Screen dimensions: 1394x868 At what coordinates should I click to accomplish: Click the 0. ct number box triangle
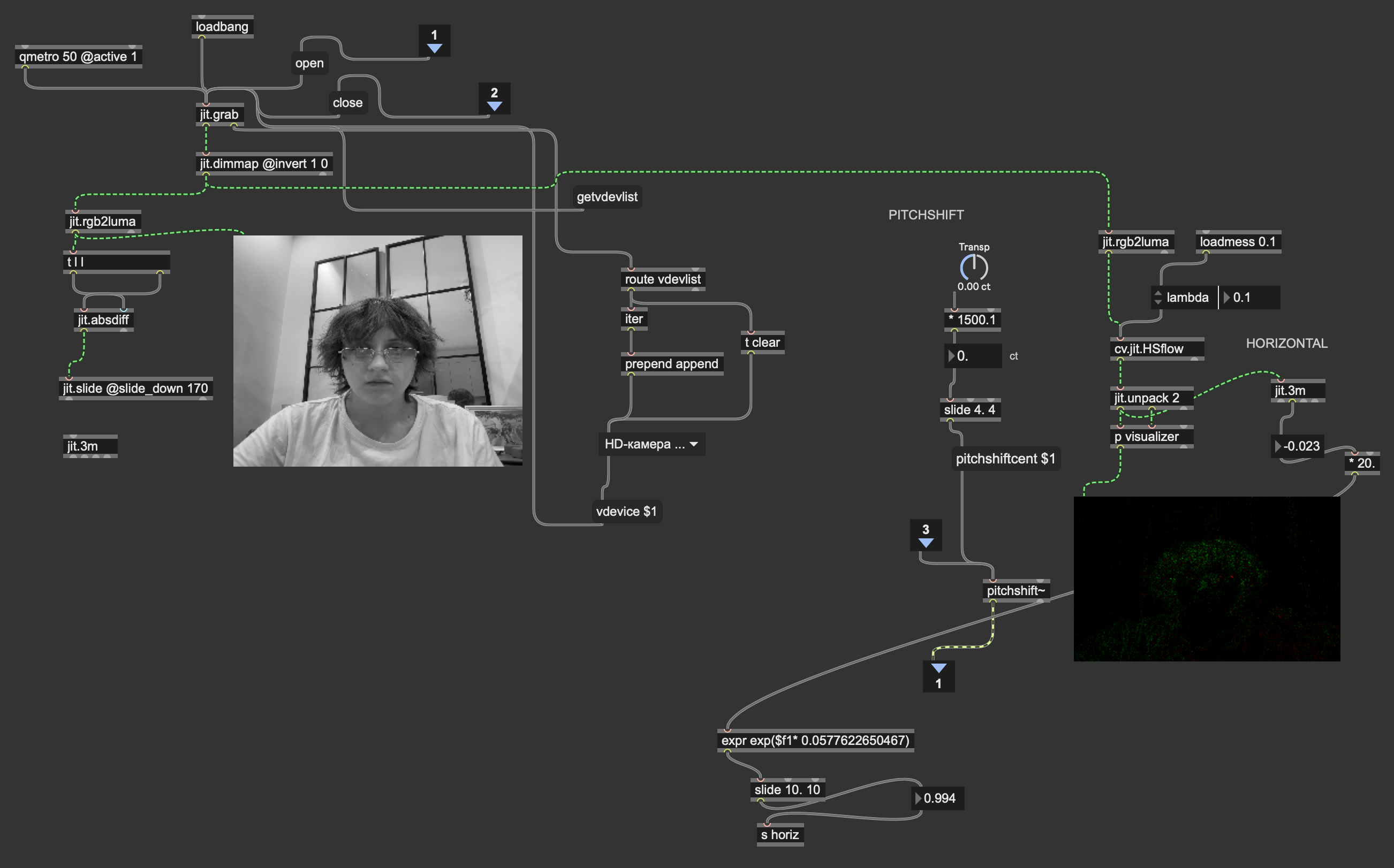click(x=951, y=356)
